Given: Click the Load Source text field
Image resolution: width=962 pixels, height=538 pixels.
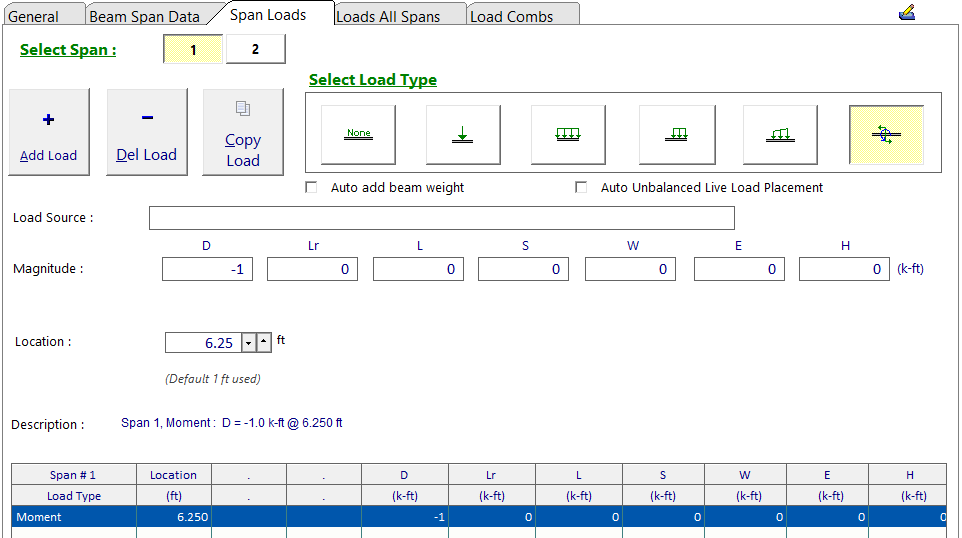Looking at the screenshot, I should pyautogui.click(x=442, y=218).
